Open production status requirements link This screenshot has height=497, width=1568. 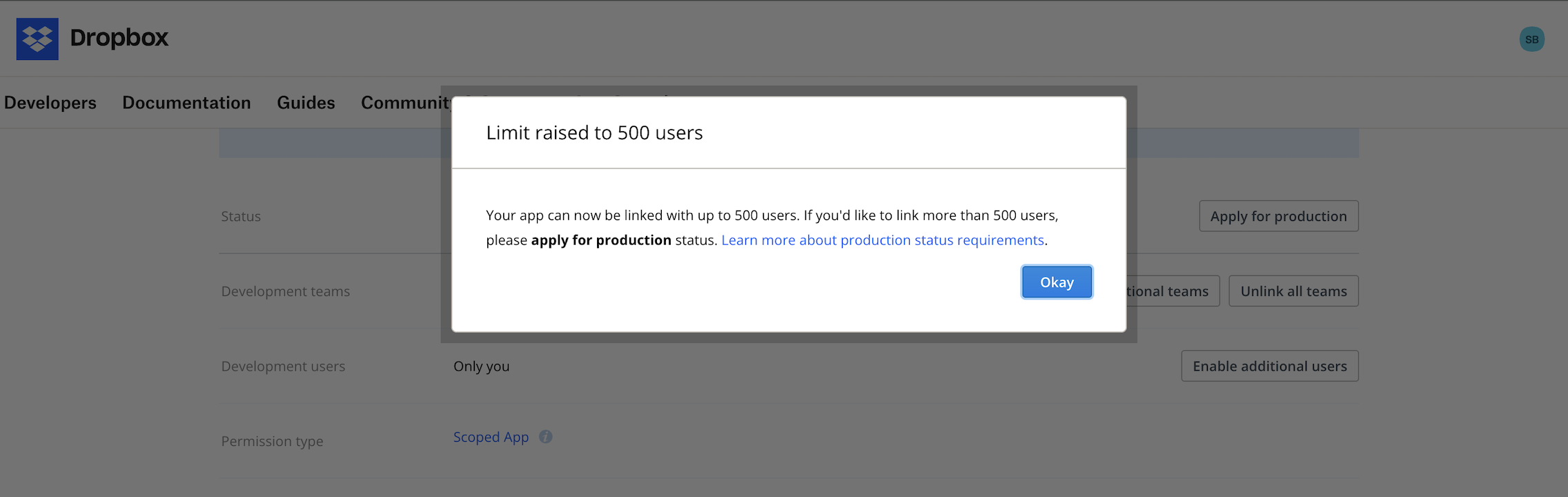click(883, 240)
